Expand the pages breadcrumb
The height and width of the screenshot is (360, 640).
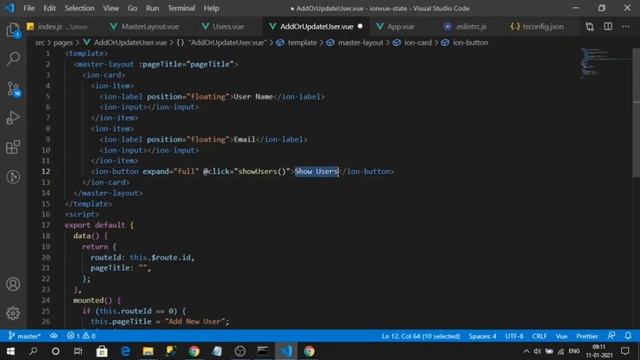point(63,42)
